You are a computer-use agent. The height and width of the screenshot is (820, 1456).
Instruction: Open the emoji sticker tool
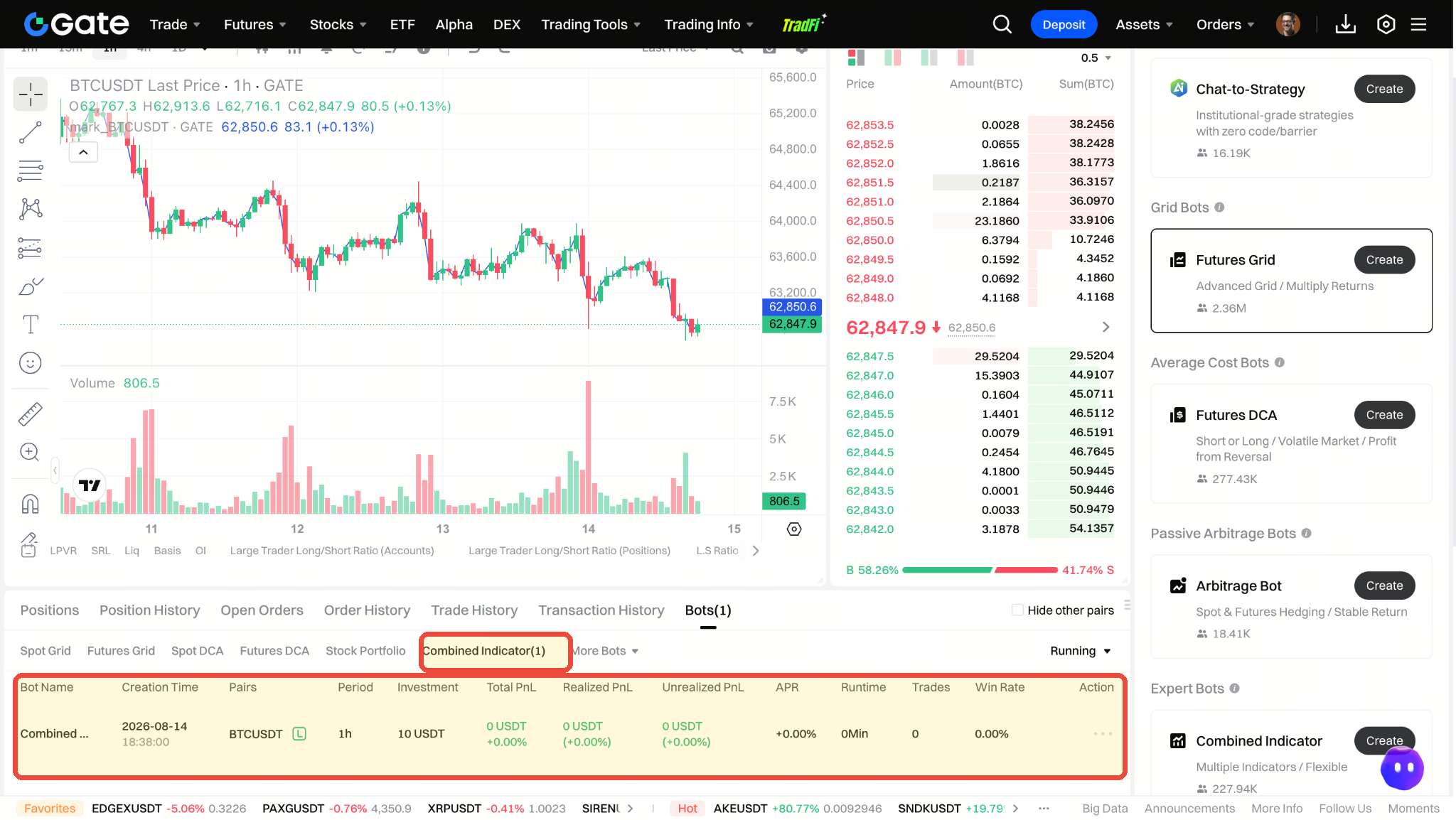click(x=30, y=363)
